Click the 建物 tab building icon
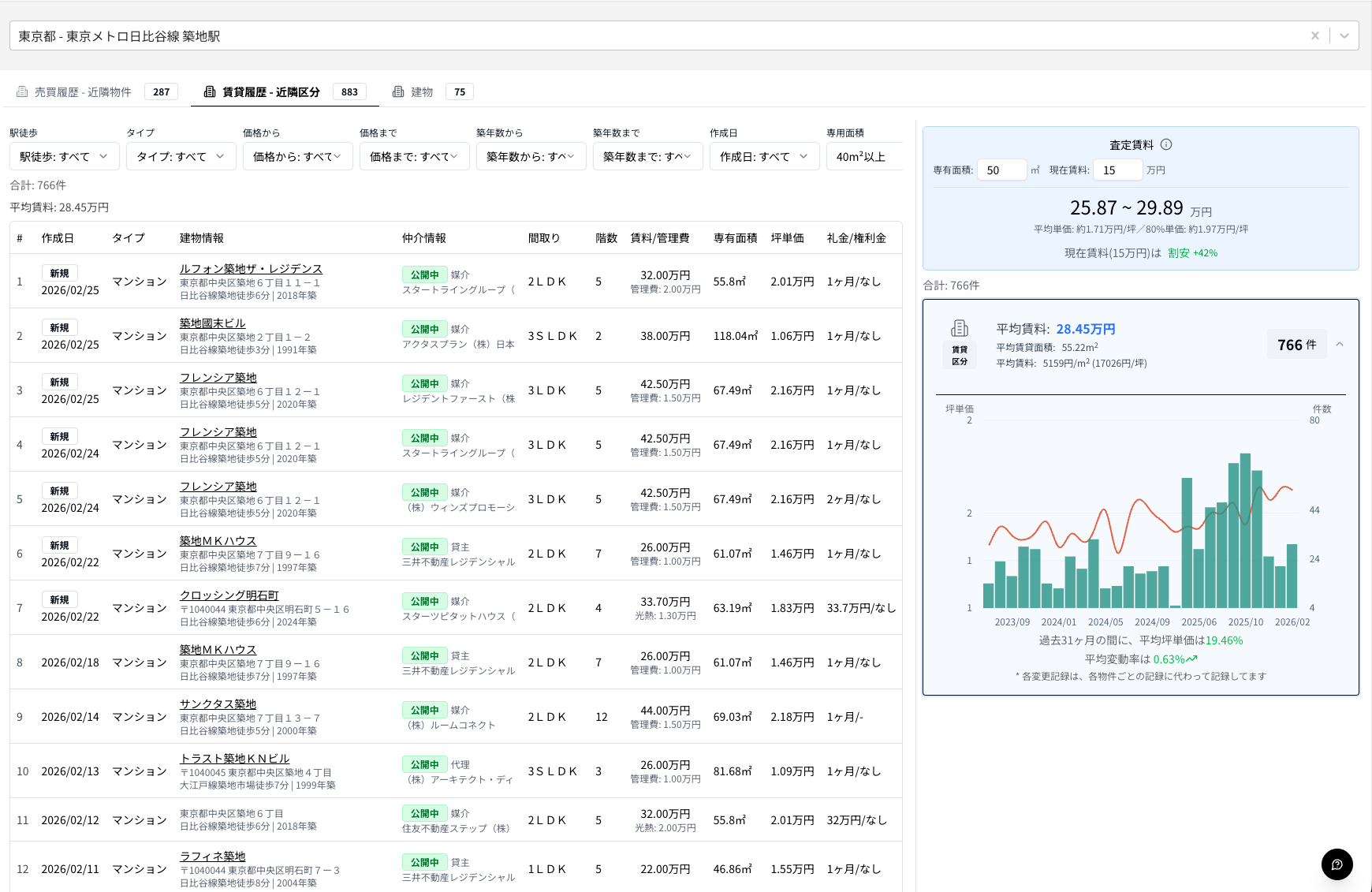 coord(398,92)
